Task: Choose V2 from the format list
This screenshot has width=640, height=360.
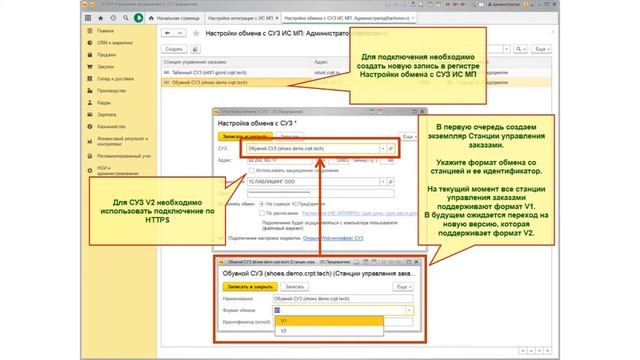Action: click(x=329, y=331)
